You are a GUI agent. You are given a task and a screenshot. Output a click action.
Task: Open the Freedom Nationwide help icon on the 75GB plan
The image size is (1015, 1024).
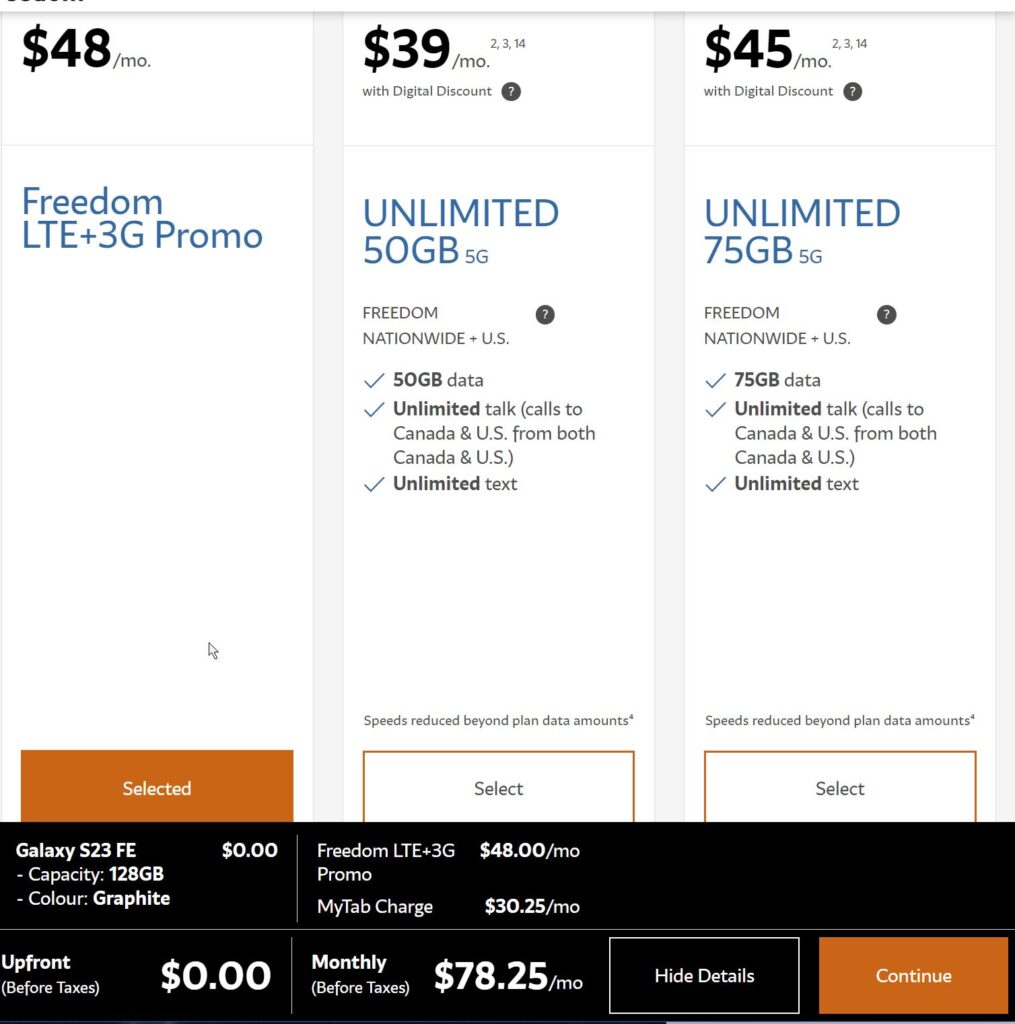[x=886, y=315]
